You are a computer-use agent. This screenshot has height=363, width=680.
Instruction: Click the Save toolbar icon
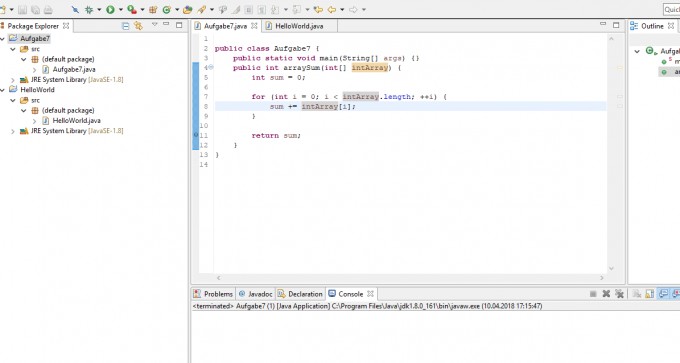(x=23, y=10)
